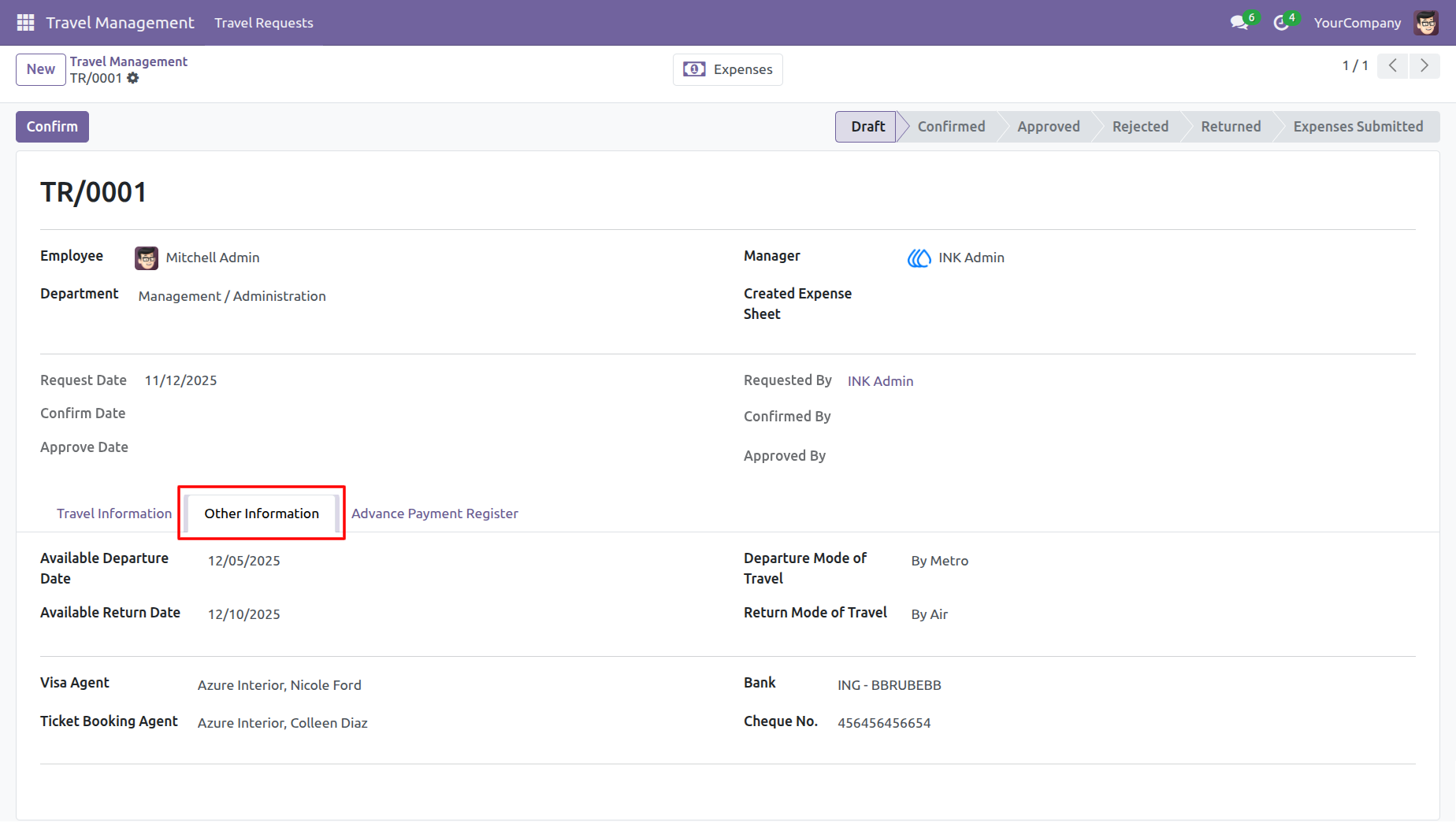Select Rejected status stage
The width and height of the screenshot is (1456, 823).
(1140, 127)
